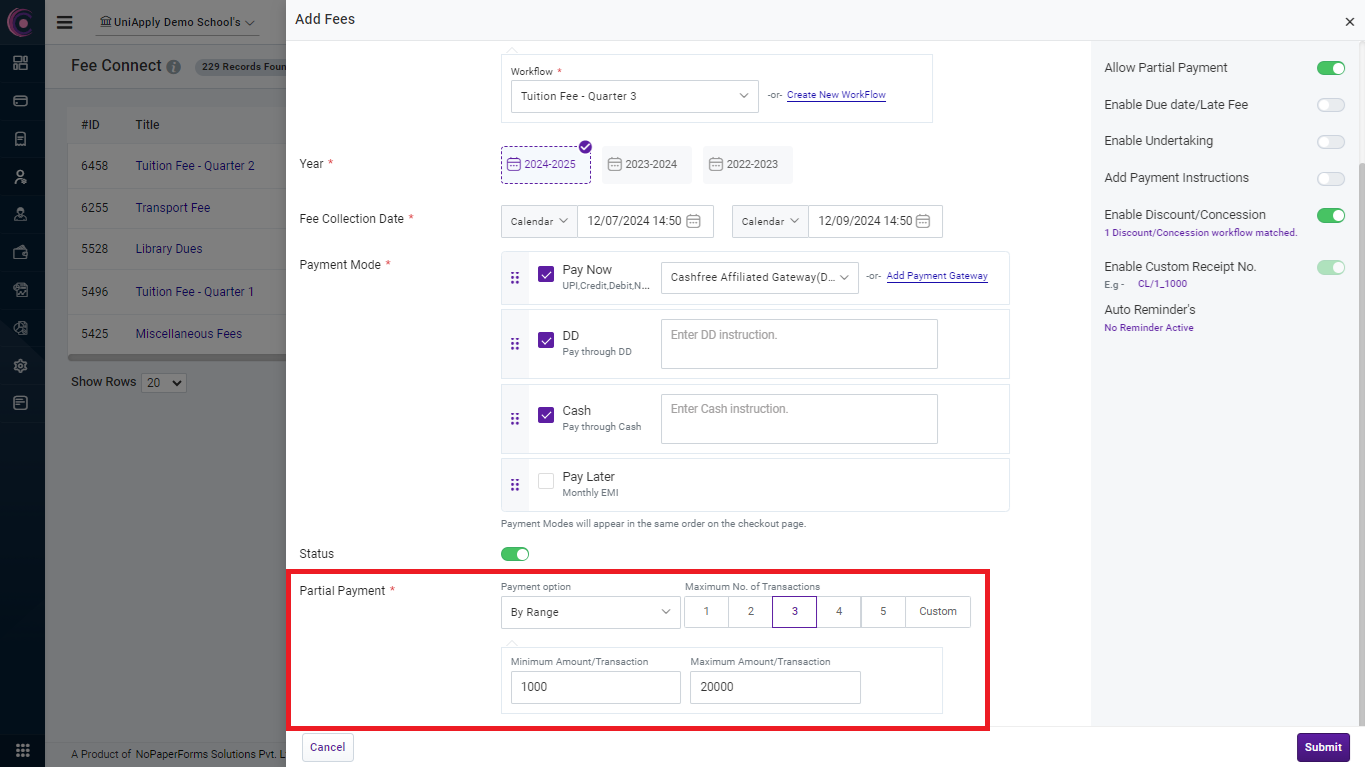Click the dashboard icon in sidebar
Viewport: 1365px width, 767px height.
[x=21, y=63]
